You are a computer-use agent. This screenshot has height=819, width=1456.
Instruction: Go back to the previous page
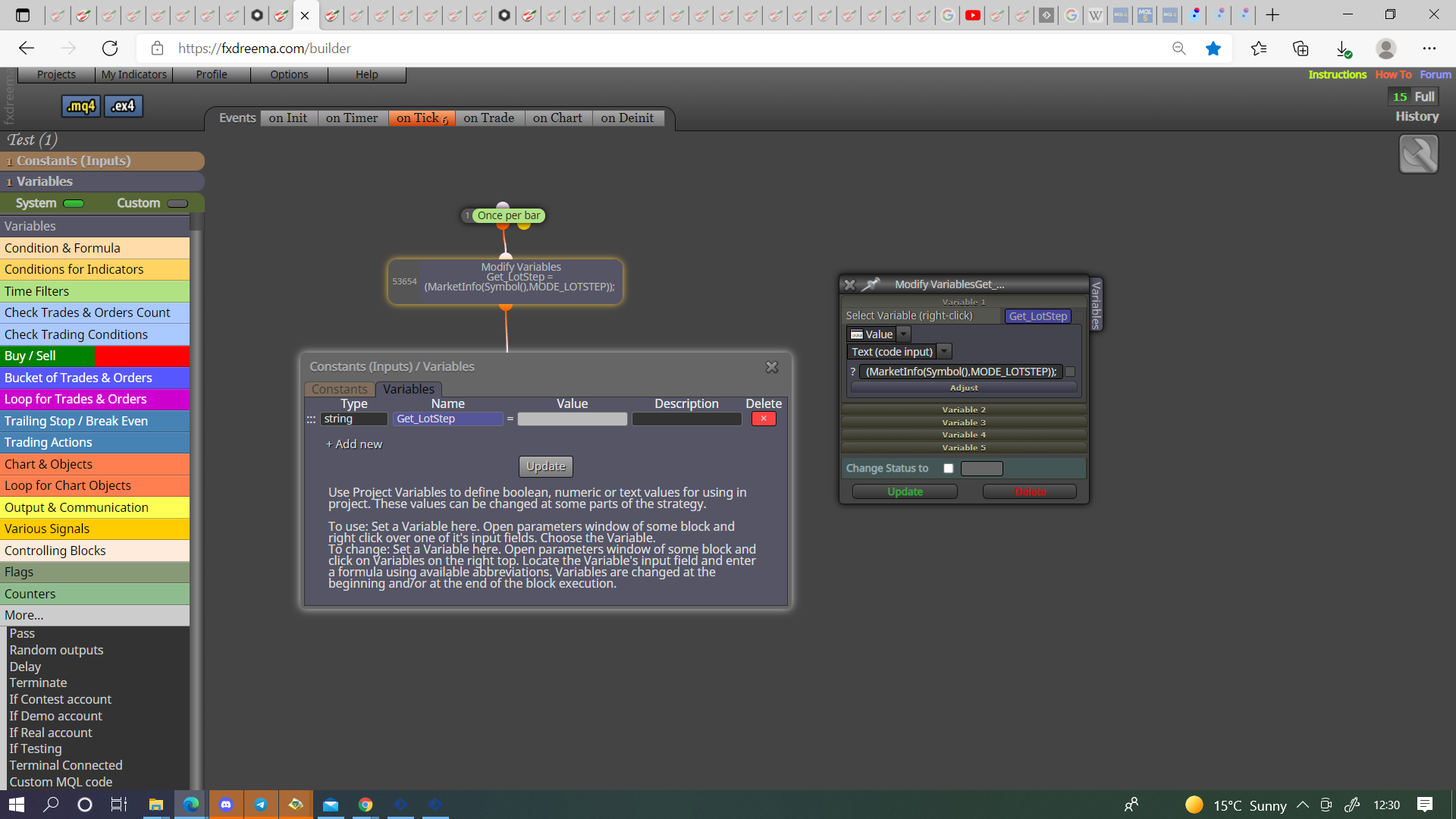[x=27, y=49]
